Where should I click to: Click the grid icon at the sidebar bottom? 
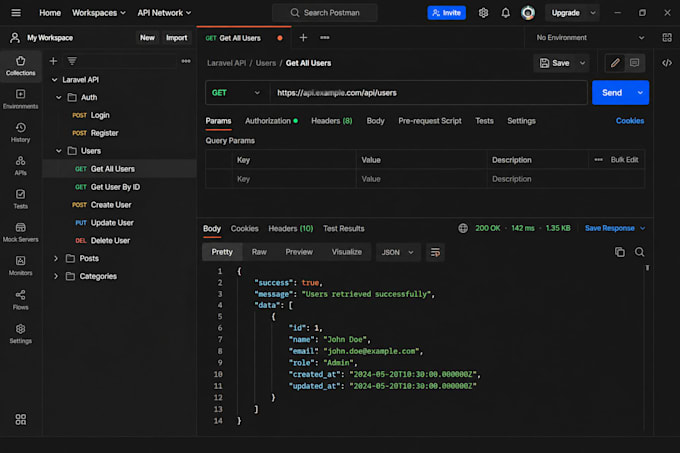click(x=20, y=419)
